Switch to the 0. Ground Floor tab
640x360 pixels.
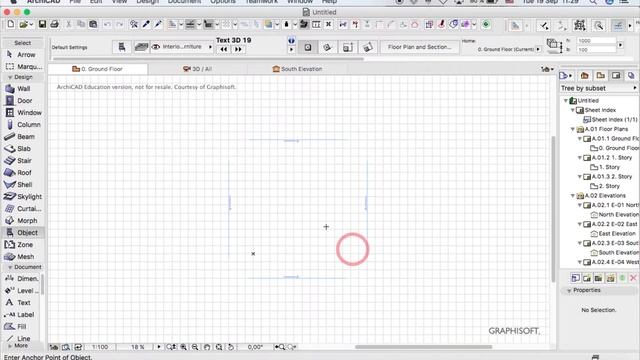click(98, 69)
